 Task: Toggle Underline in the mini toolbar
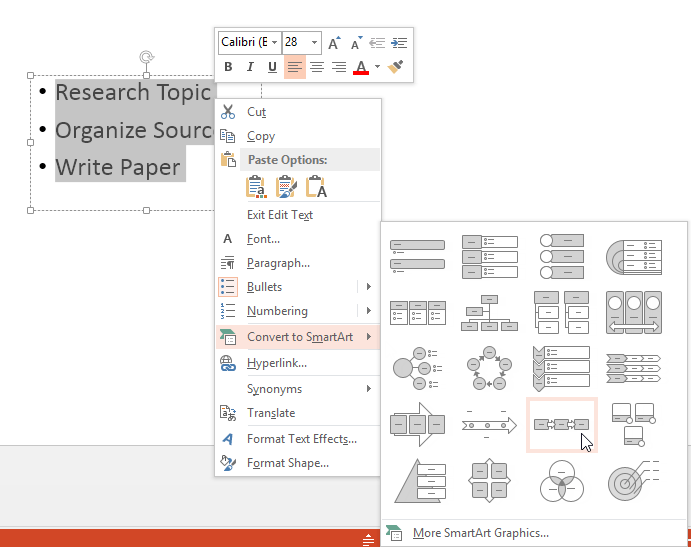coord(272,67)
